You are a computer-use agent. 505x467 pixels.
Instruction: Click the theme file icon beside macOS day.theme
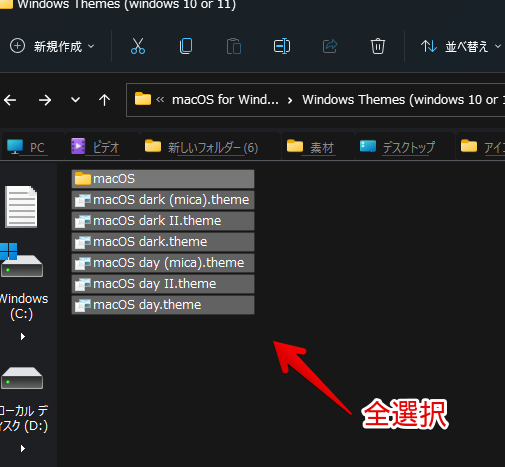(83, 305)
